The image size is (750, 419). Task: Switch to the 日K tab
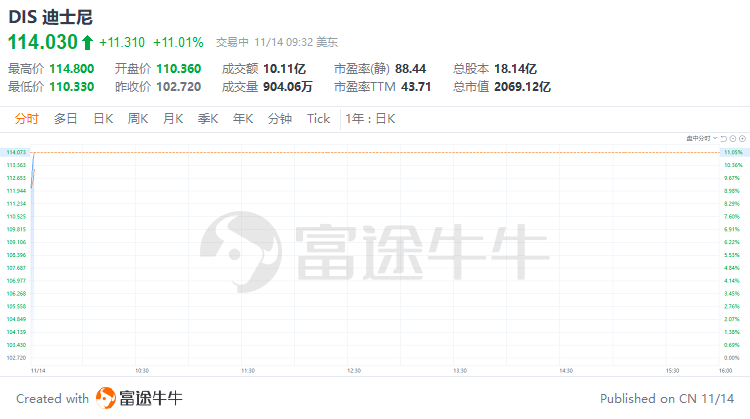tap(103, 119)
